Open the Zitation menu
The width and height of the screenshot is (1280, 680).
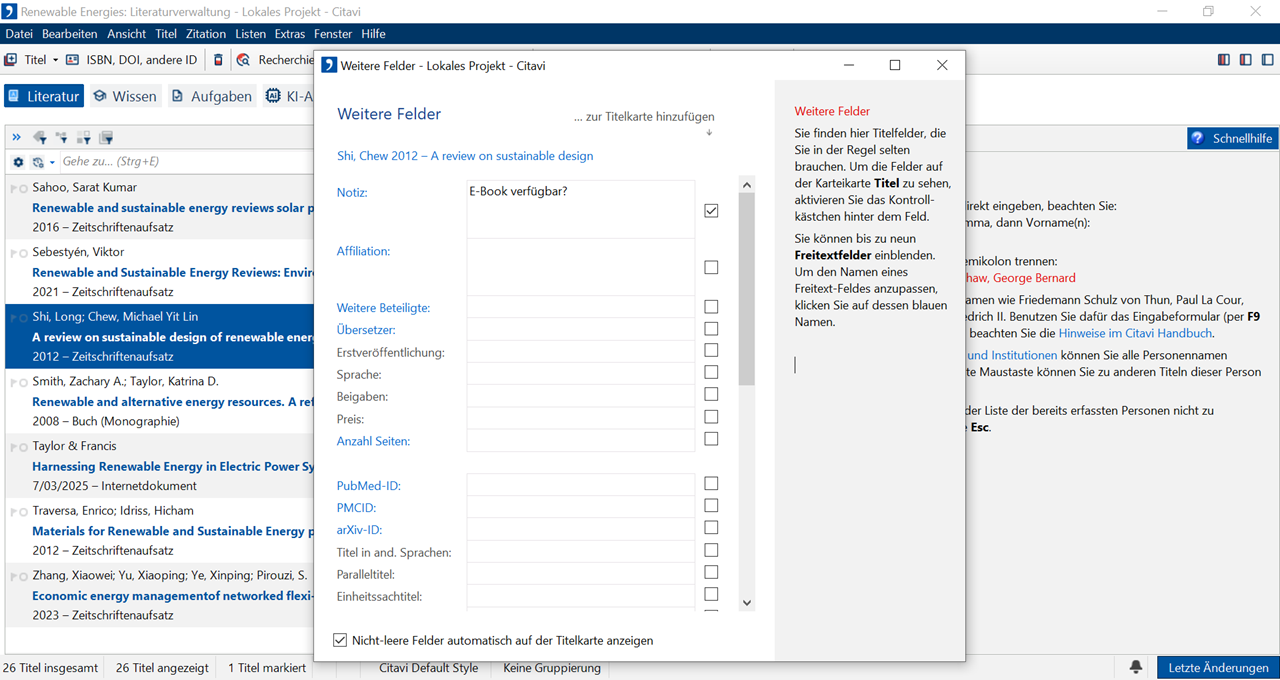206,34
